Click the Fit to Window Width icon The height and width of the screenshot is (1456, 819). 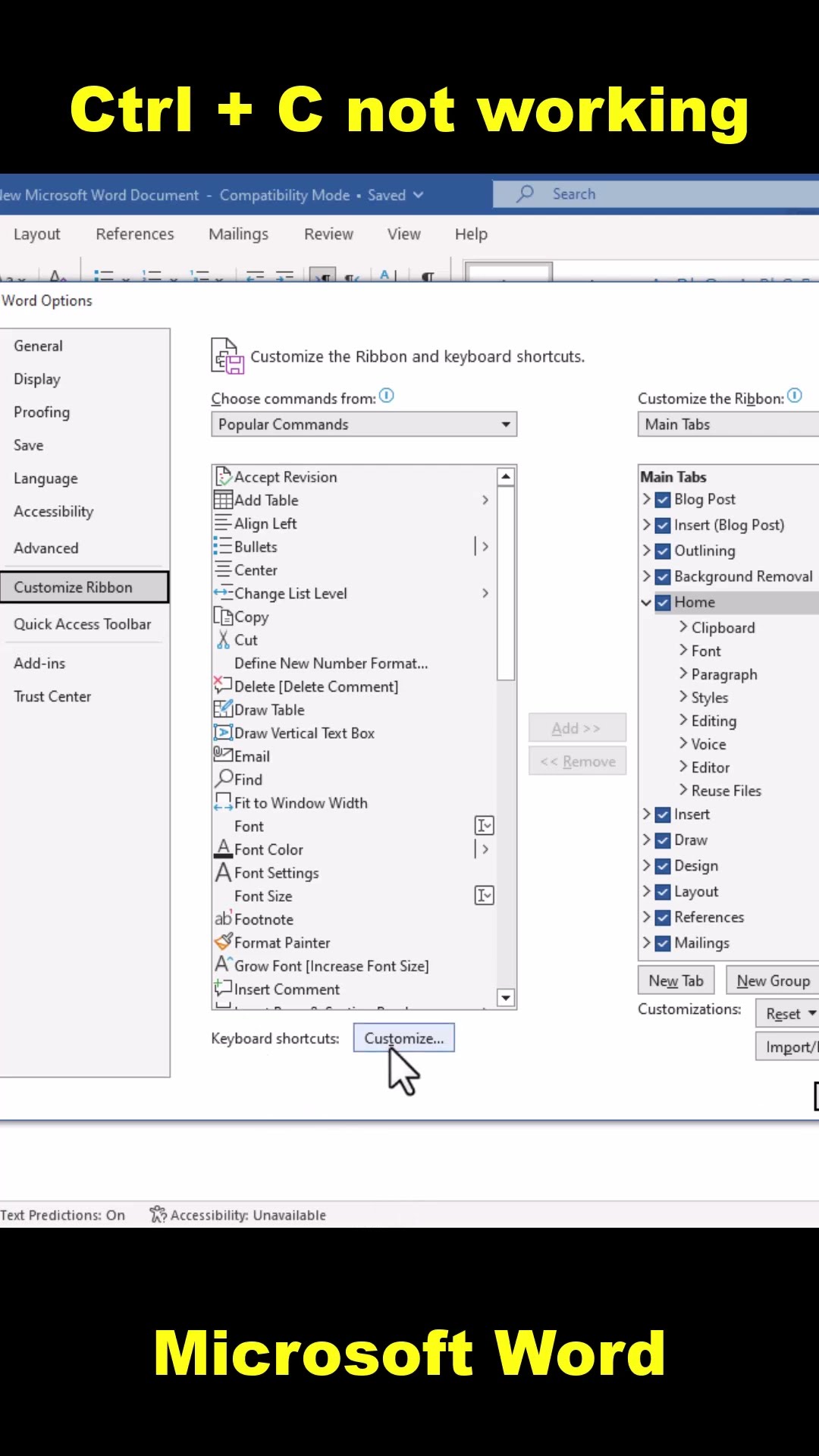223,802
